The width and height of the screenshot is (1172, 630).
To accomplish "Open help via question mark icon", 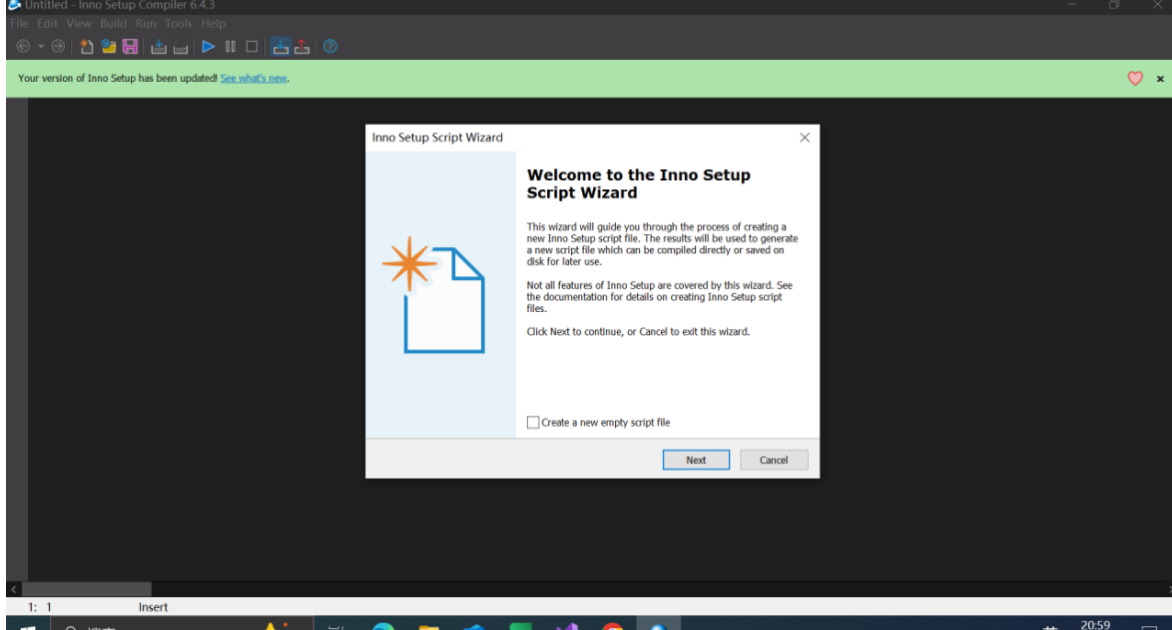I will click(330, 46).
